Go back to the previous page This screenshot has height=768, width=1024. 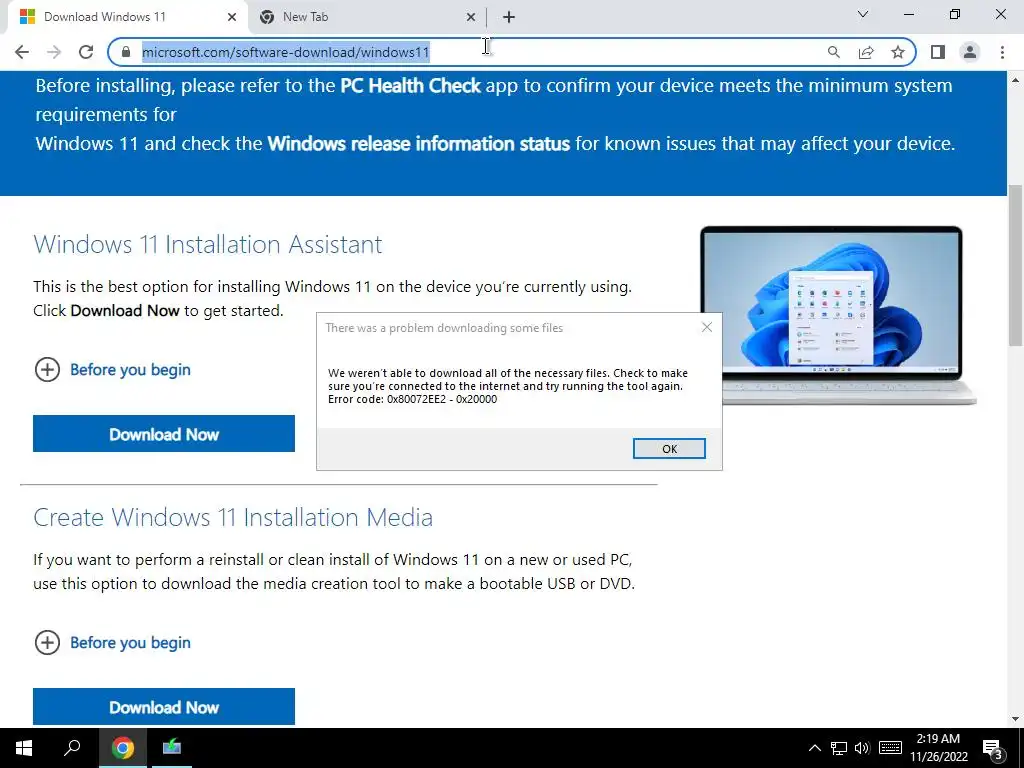click(x=22, y=52)
